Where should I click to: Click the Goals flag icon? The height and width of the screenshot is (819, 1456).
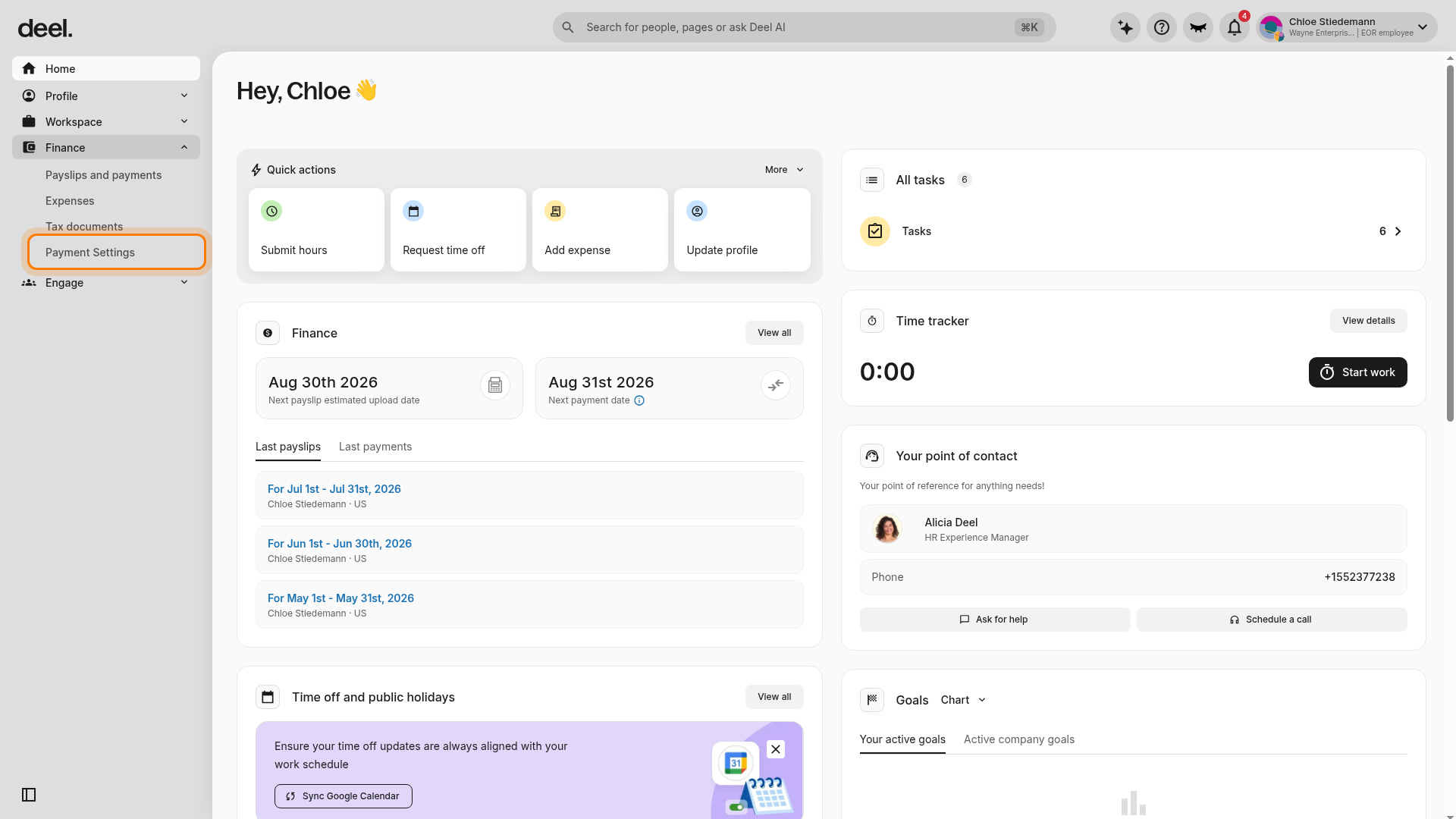pyautogui.click(x=872, y=700)
